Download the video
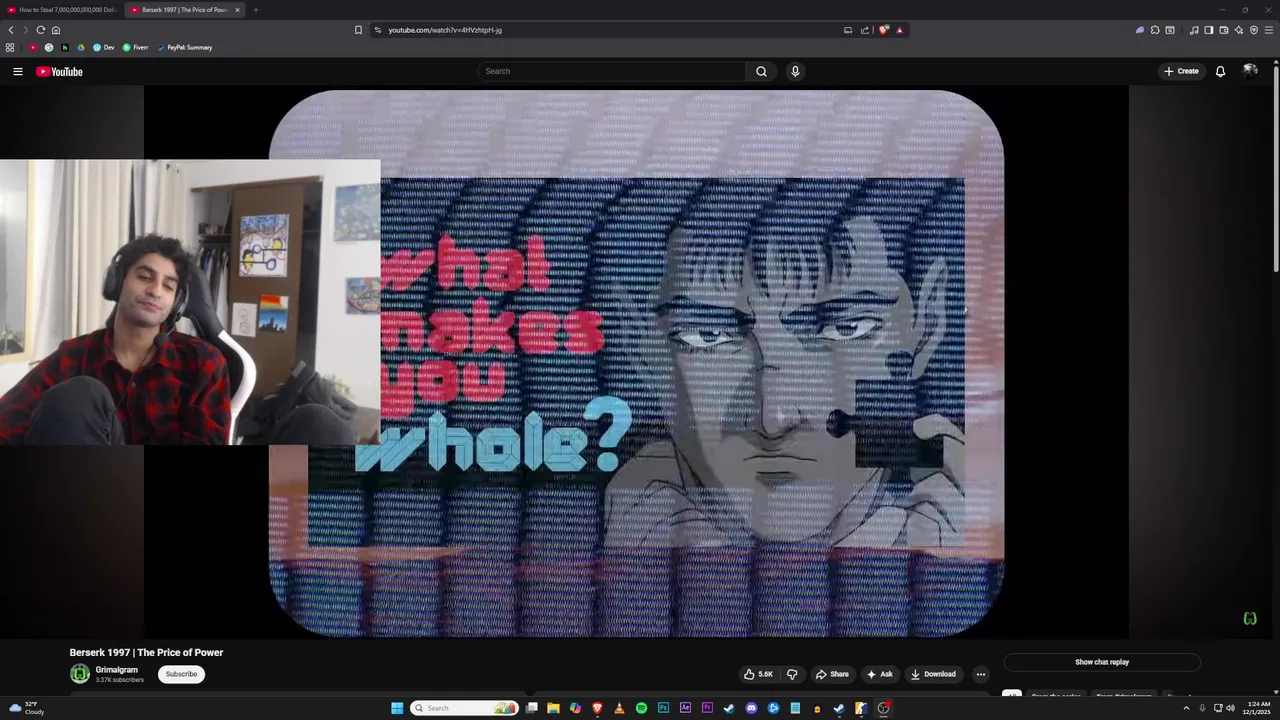The width and height of the screenshot is (1280, 720). (x=933, y=674)
